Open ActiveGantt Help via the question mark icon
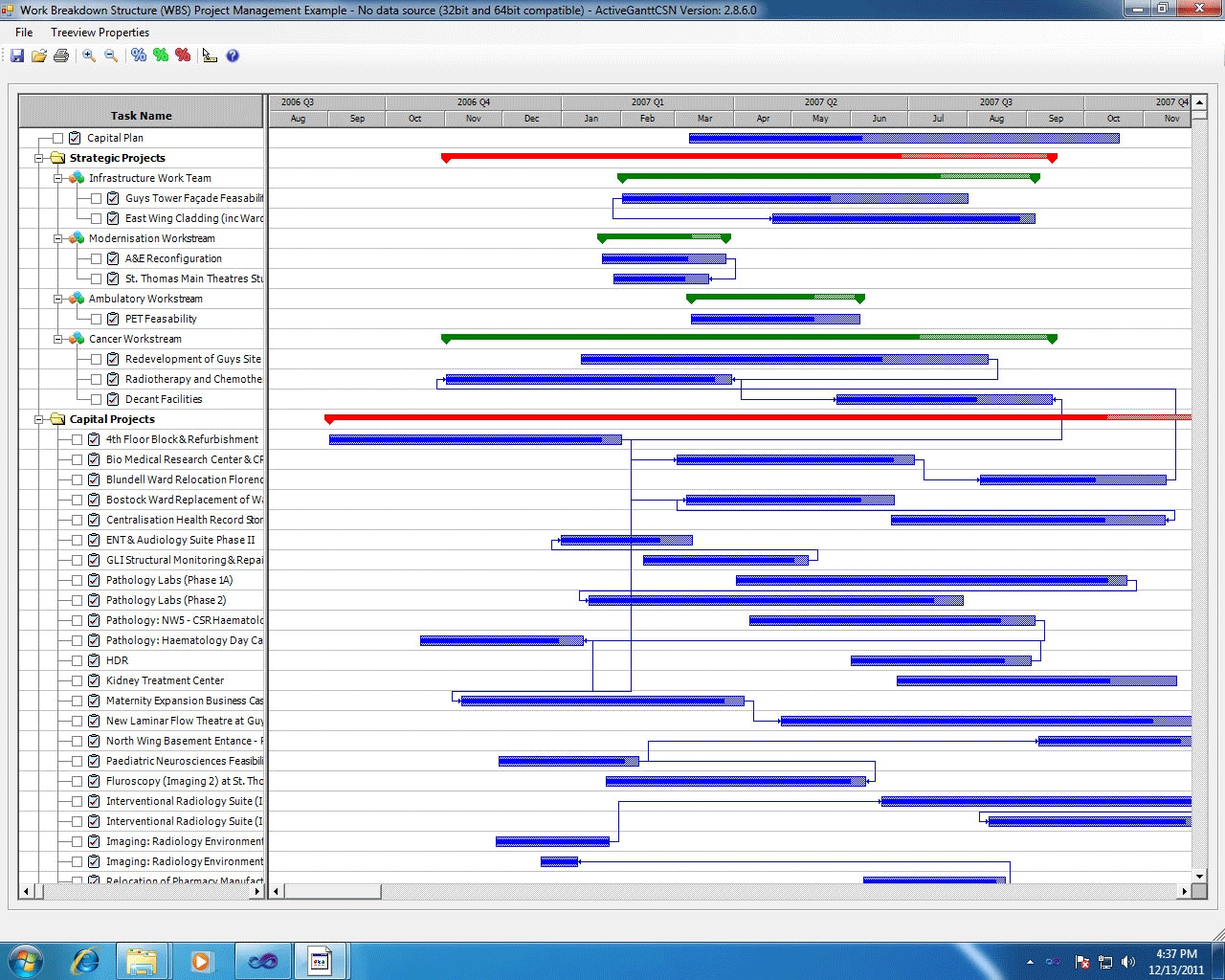This screenshot has height=980, width=1225. click(232, 56)
